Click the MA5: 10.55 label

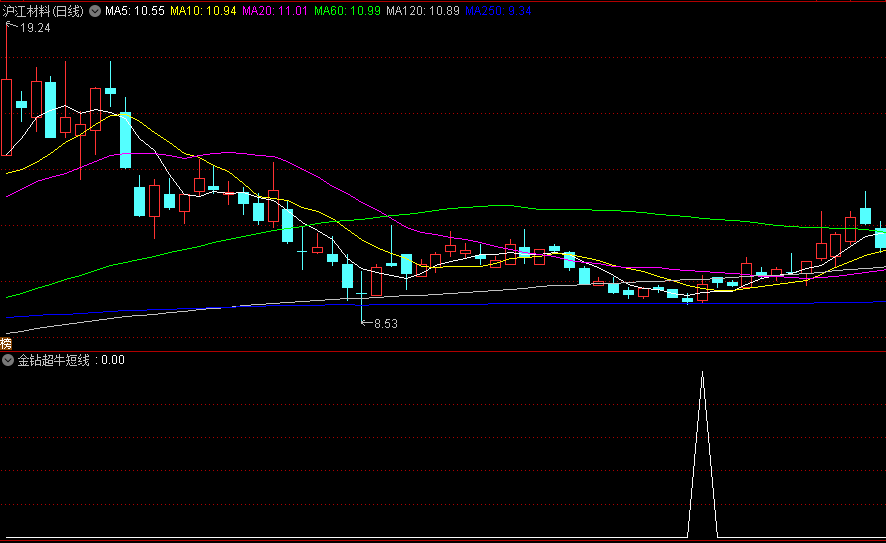coord(134,11)
